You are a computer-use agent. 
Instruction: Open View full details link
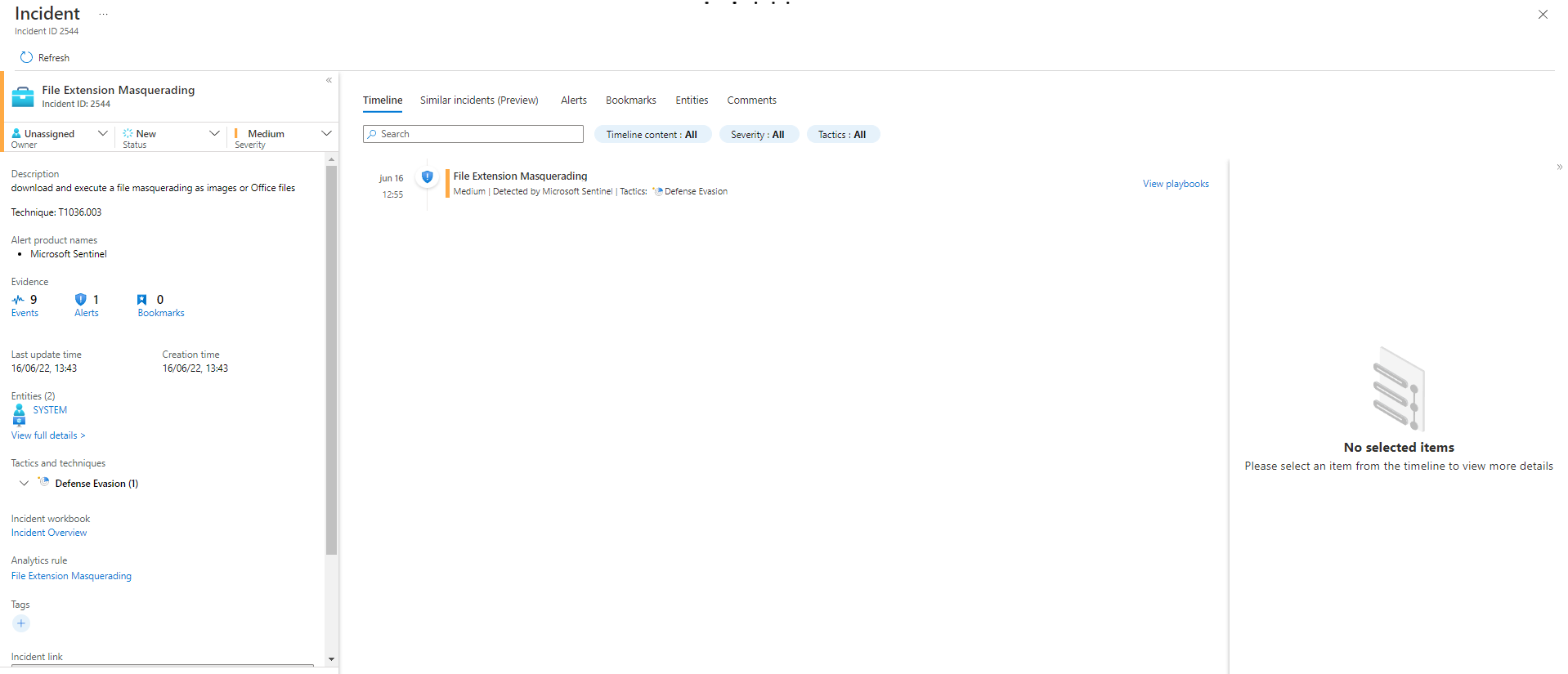click(48, 435)
